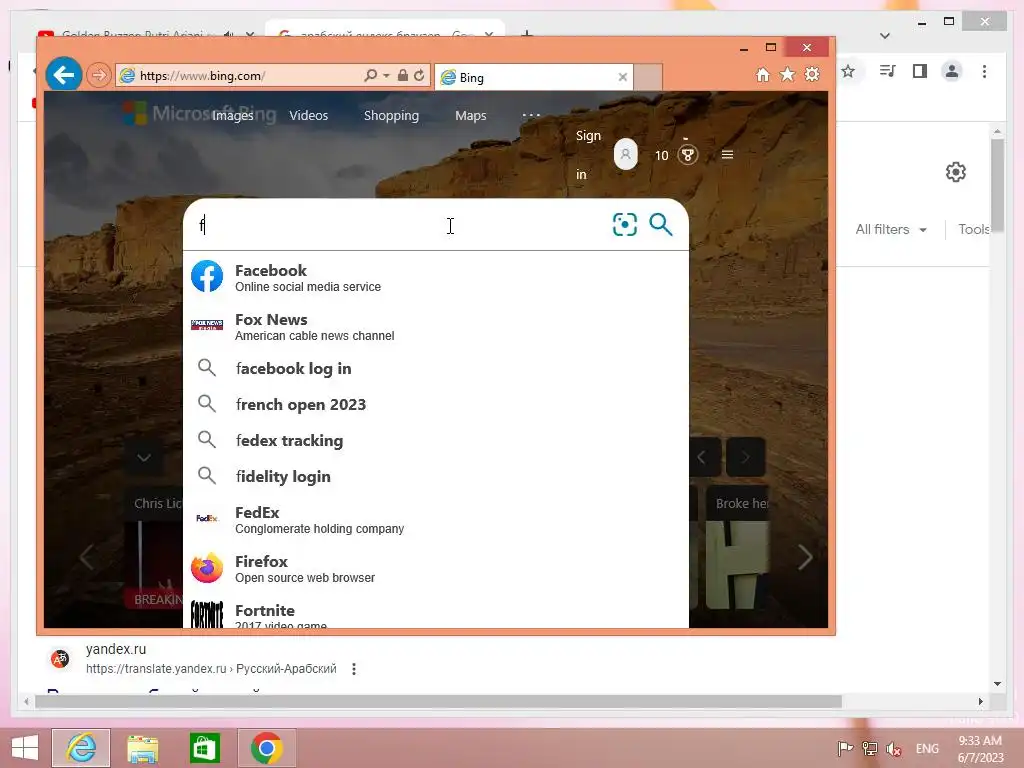This screenshot has height=768, width=1024.
Task: Open Internet Explorer tools gear
Action: (812, 74)
